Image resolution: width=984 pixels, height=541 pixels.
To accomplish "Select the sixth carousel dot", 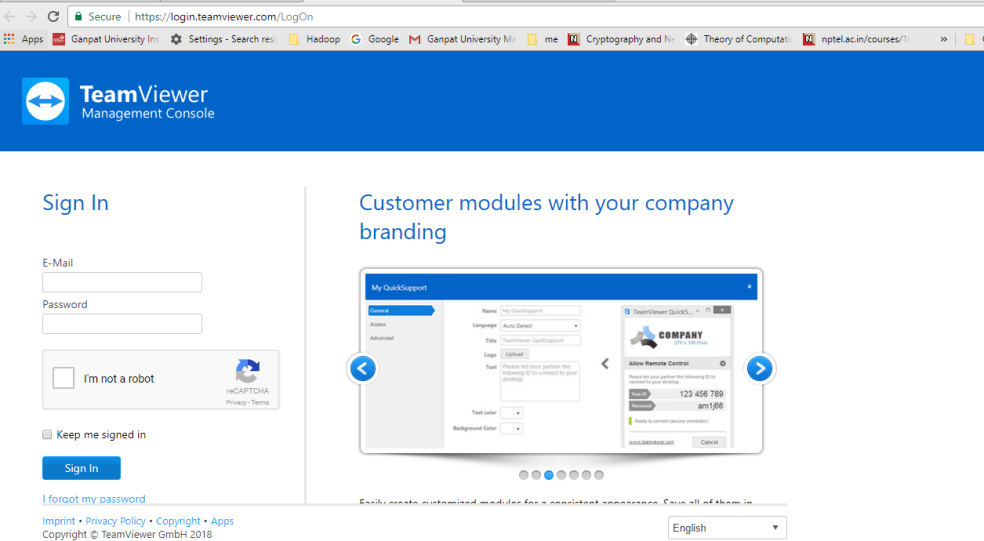I will (586, 475).
